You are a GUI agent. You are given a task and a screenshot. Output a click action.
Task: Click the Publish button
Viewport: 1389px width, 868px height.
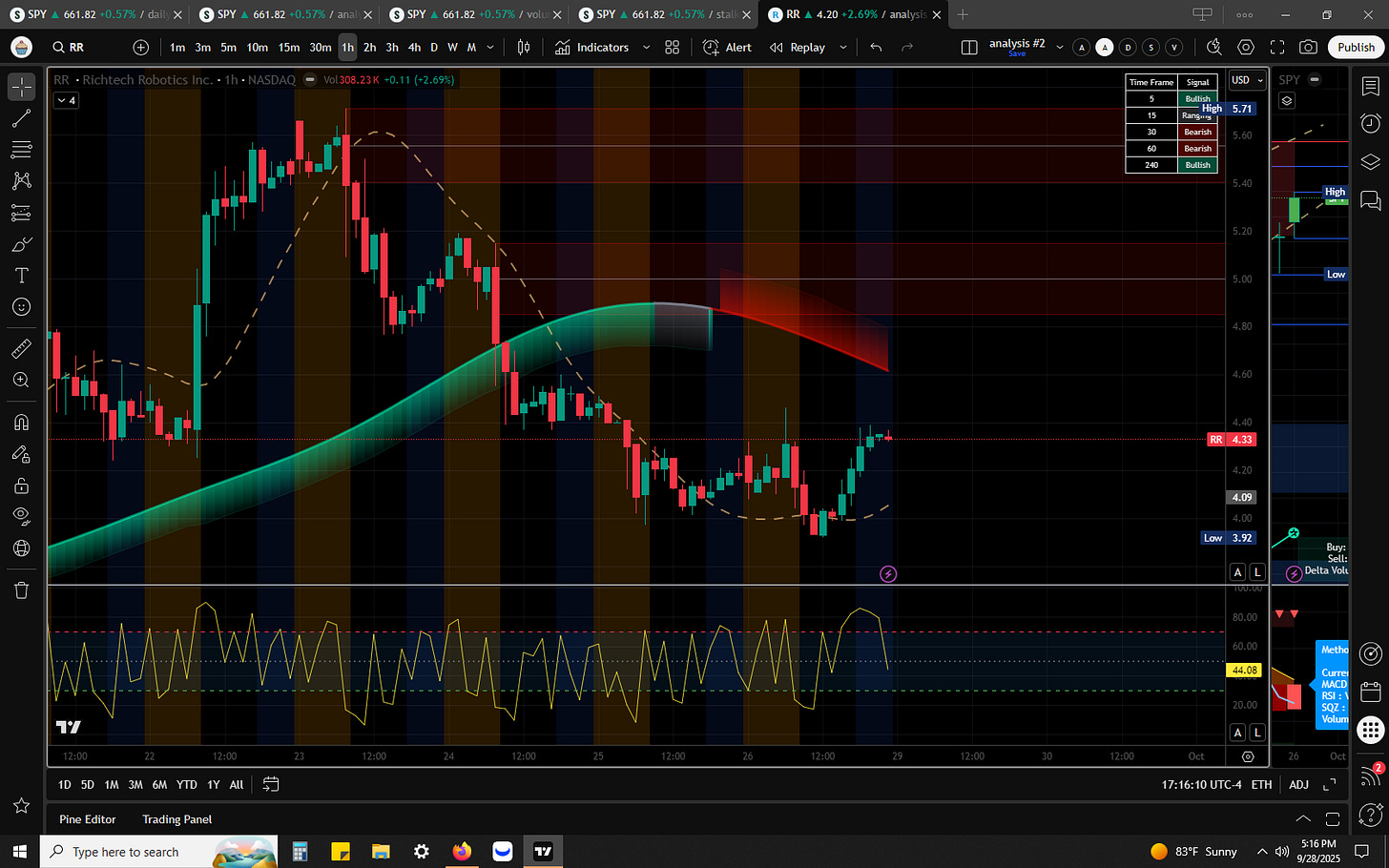pyautogui.click(x=1356, y=47)
